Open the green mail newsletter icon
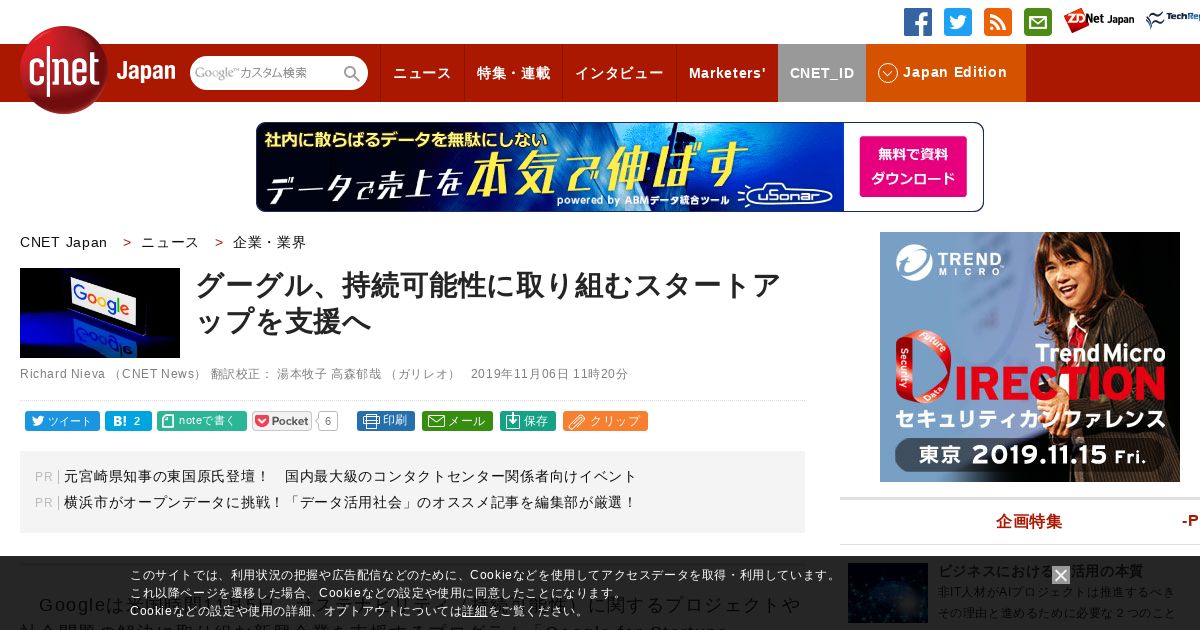 tap(1038, 22)
